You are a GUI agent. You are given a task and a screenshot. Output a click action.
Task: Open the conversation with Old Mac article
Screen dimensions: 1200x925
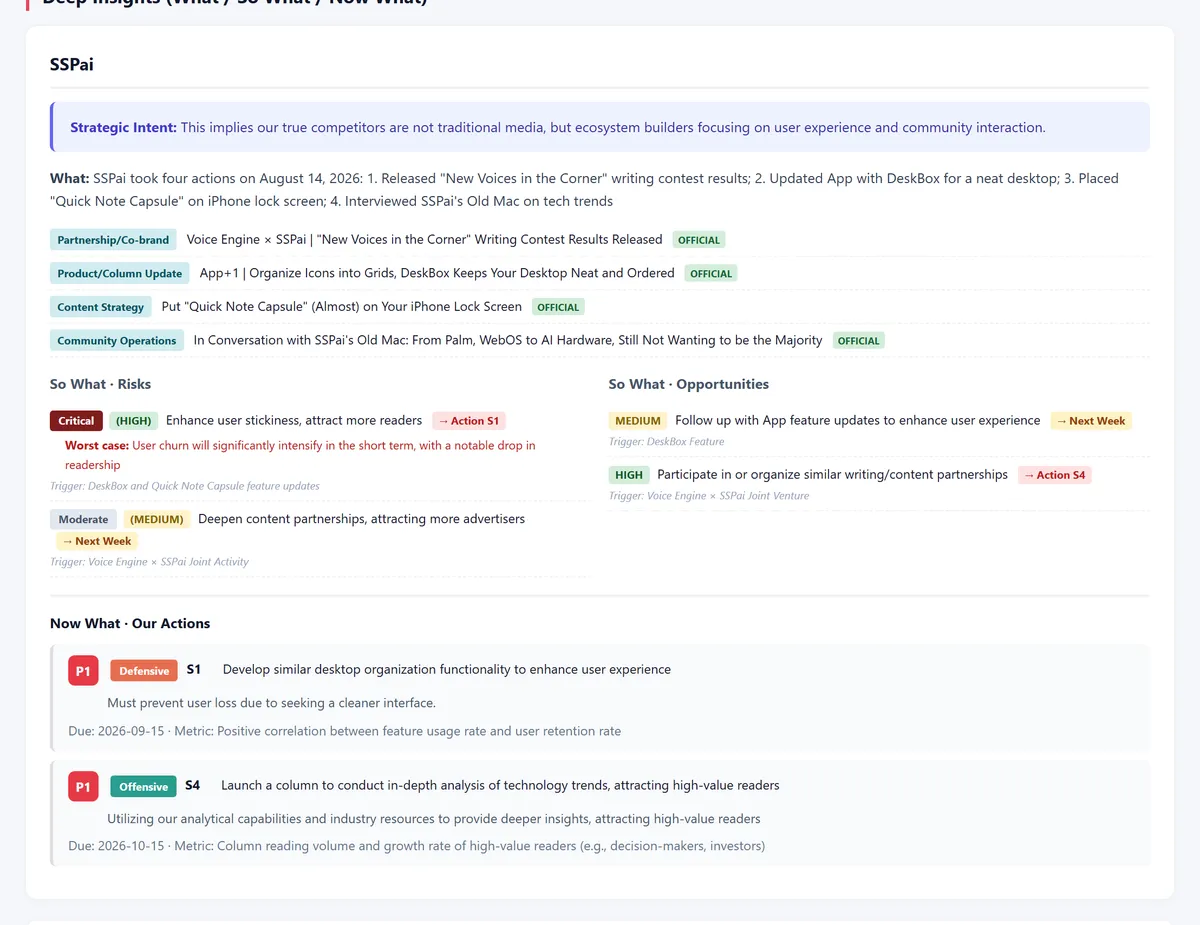tap(508, 341)
